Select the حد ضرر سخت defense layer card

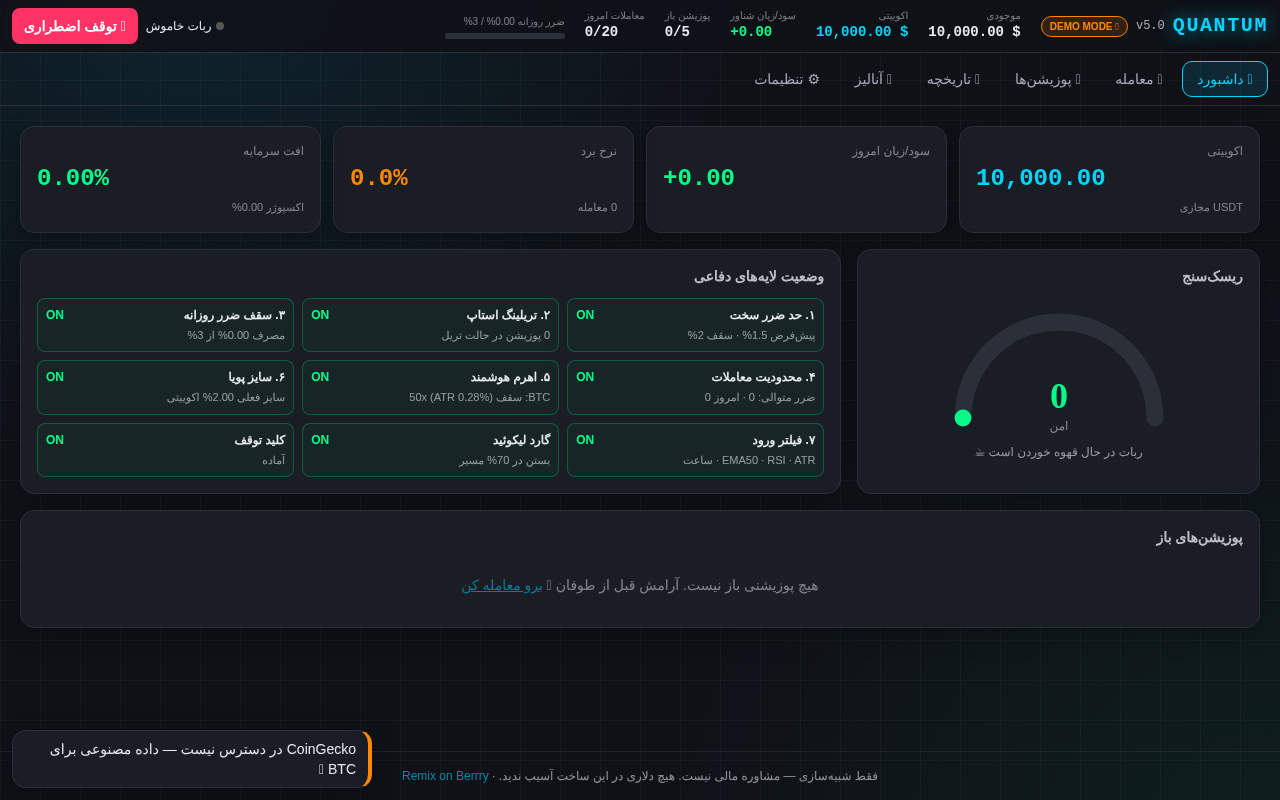(695, 325)
